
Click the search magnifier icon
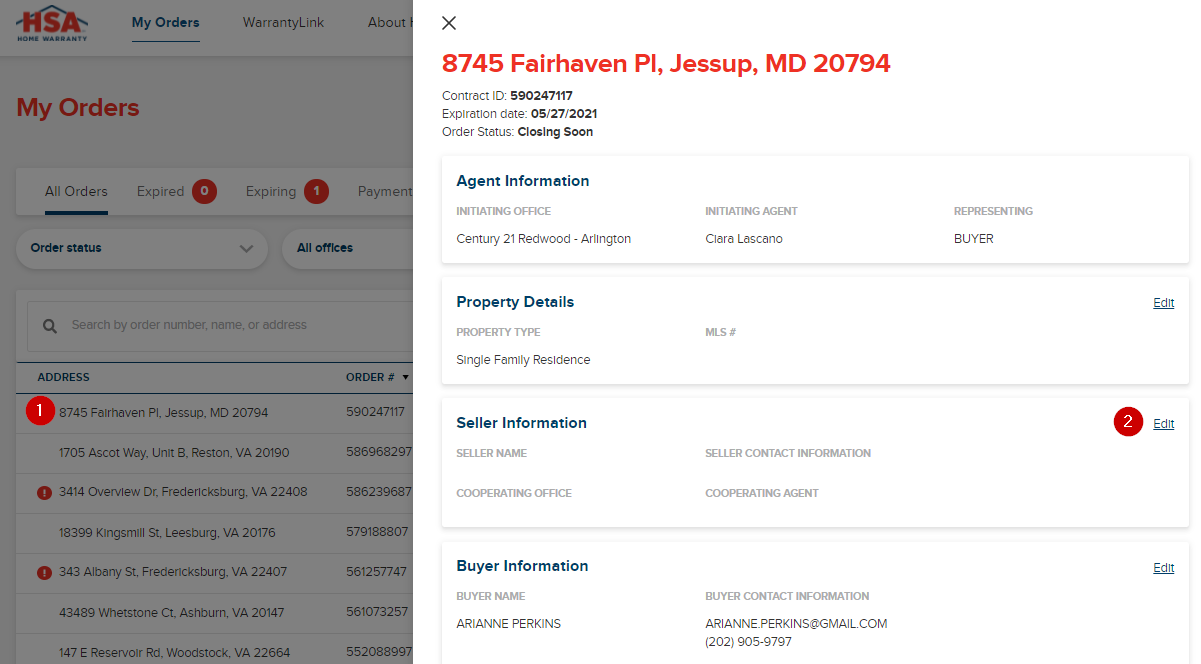tap(49, 326)
